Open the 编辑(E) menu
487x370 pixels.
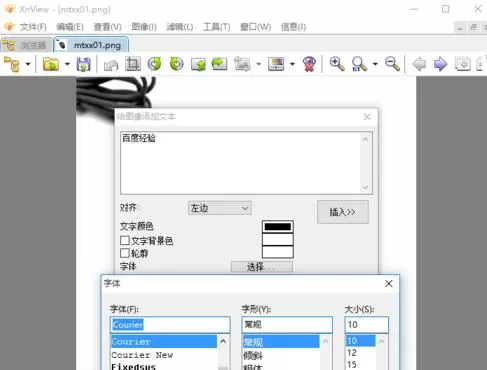click(70, 27)
